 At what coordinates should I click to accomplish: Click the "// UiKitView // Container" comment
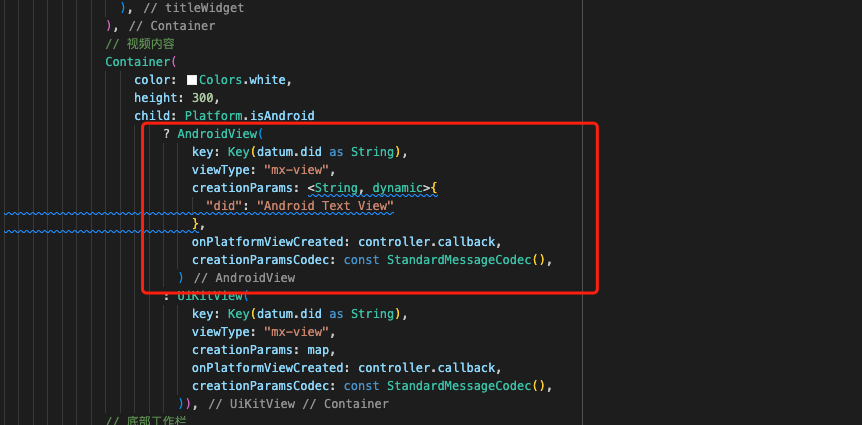(299, 404)
